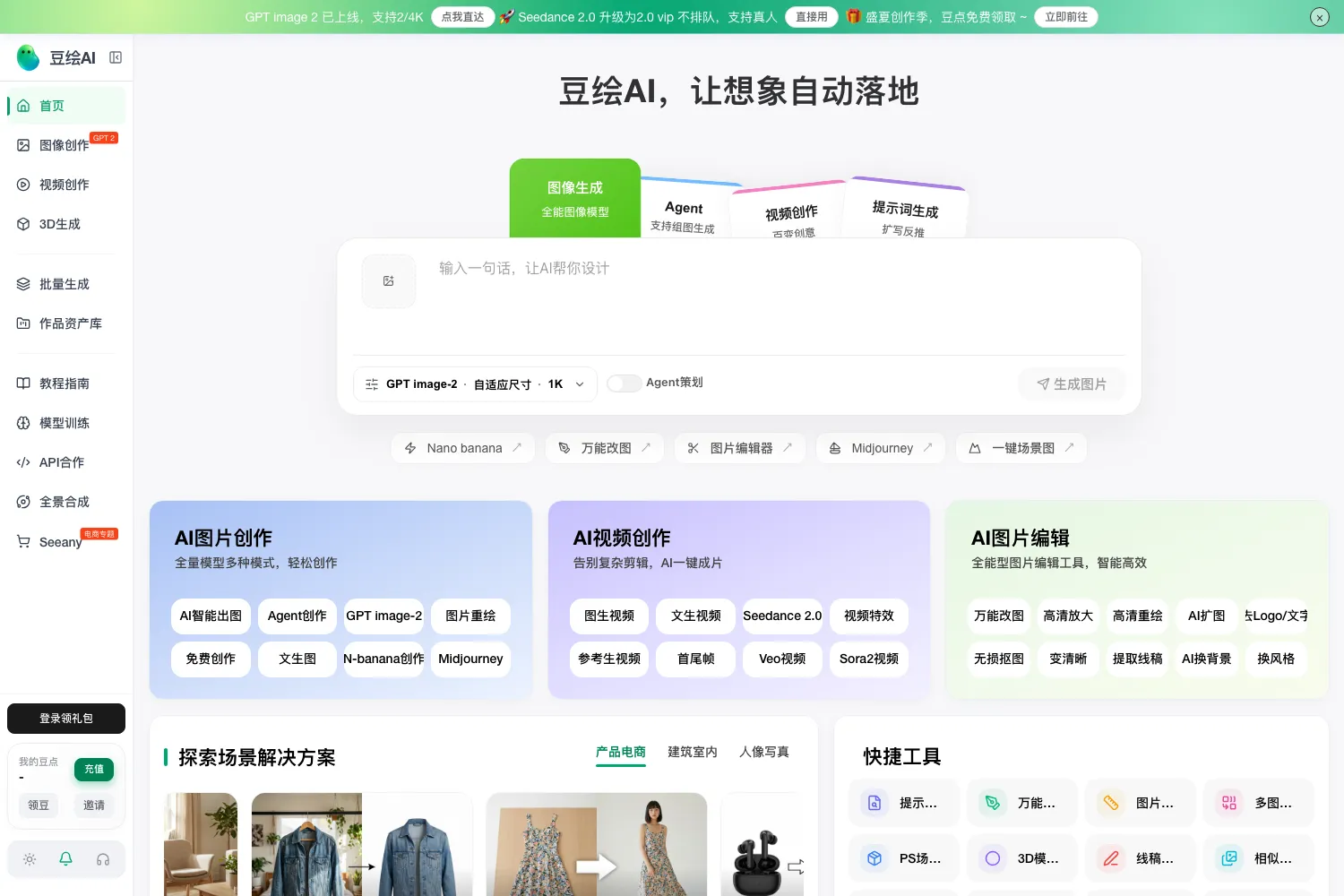Collapse the sidebar with the panel icon

point(116,57)
